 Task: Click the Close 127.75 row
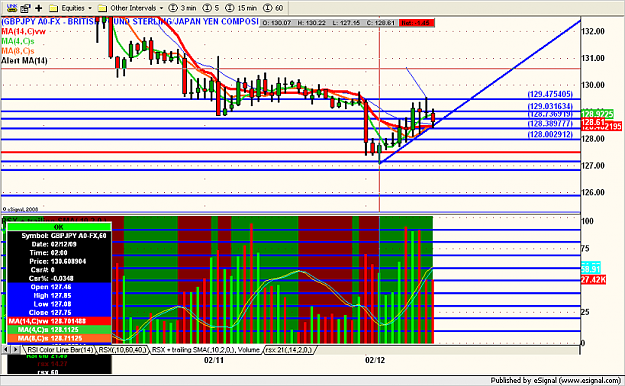(x=59, y=313)
